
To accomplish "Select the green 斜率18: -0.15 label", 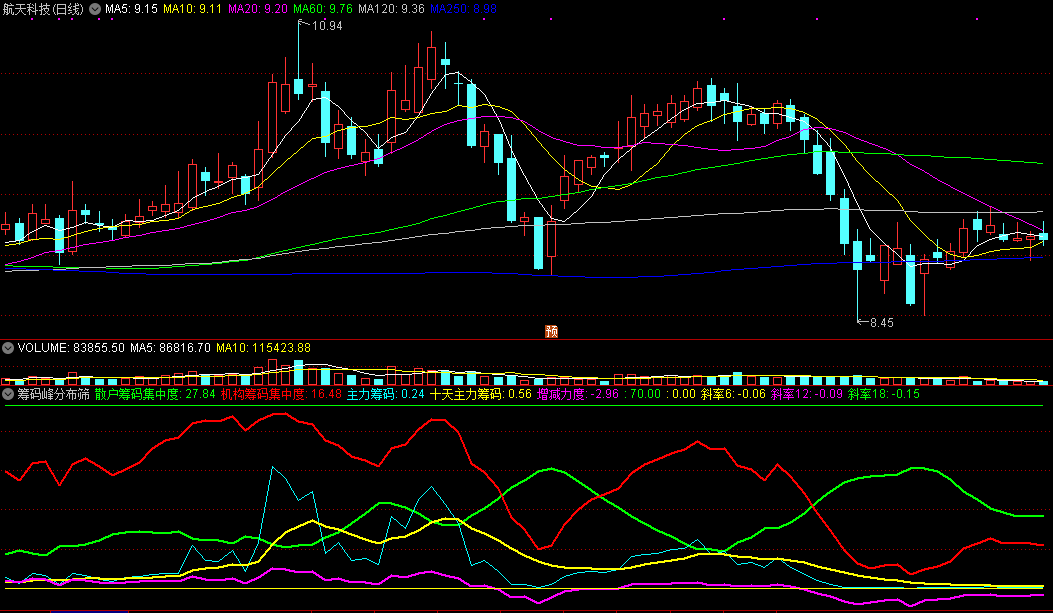I will pyautogui.click(x=884, y=394).
